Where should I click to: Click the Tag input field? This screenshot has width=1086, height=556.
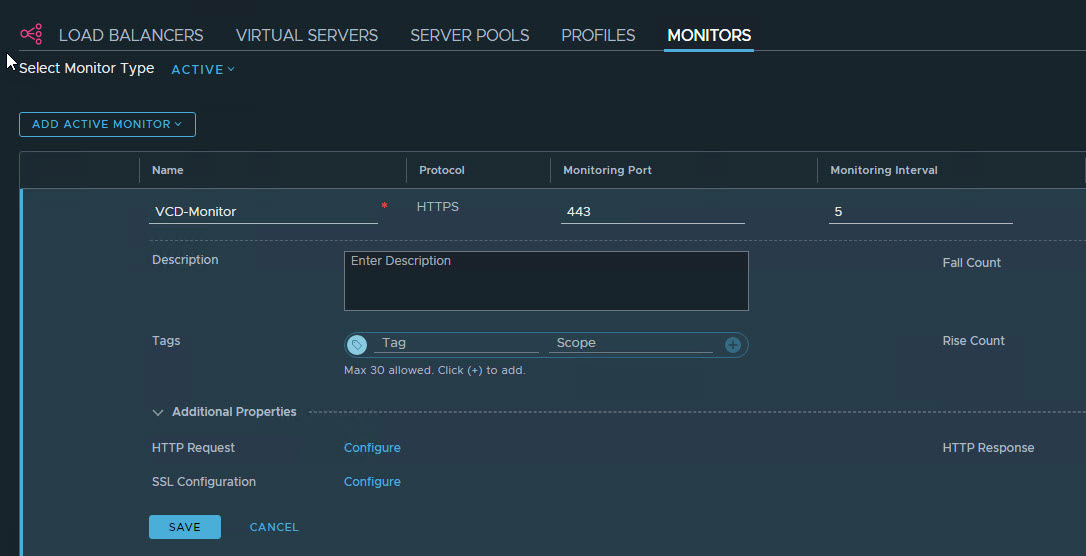click(x=457, y=343)
